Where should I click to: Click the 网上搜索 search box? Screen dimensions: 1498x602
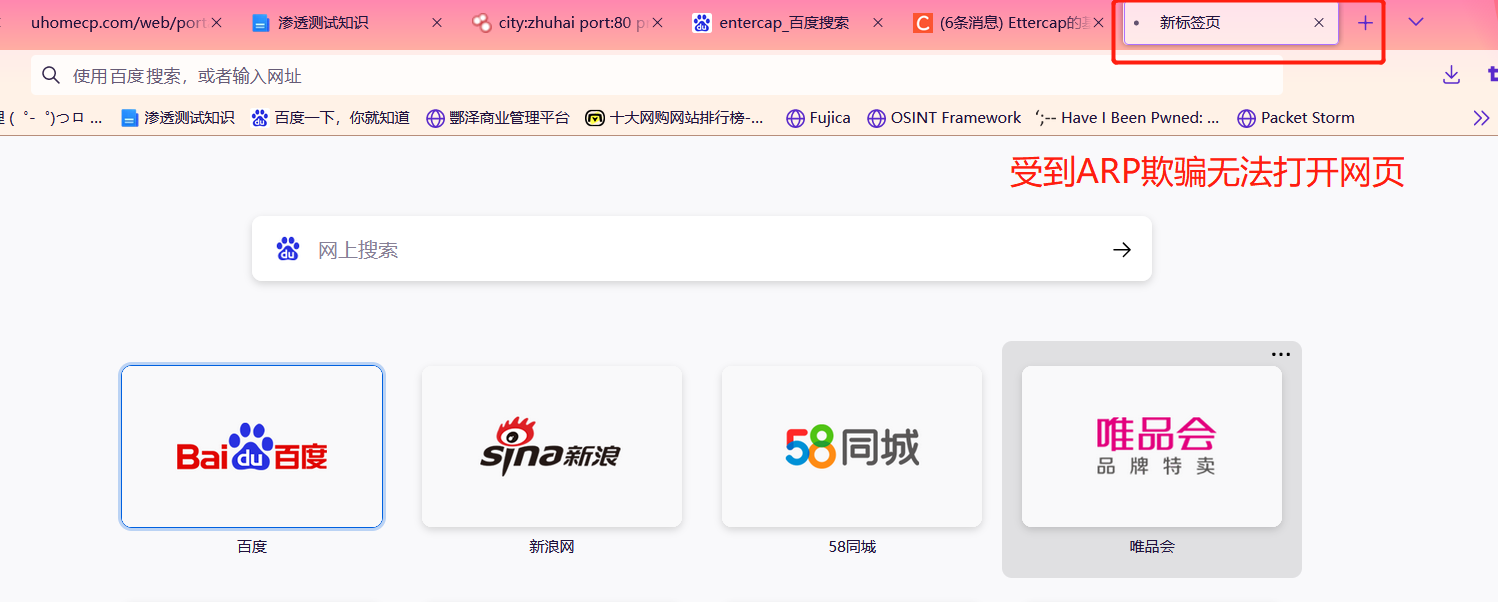(x=702, y=249)
